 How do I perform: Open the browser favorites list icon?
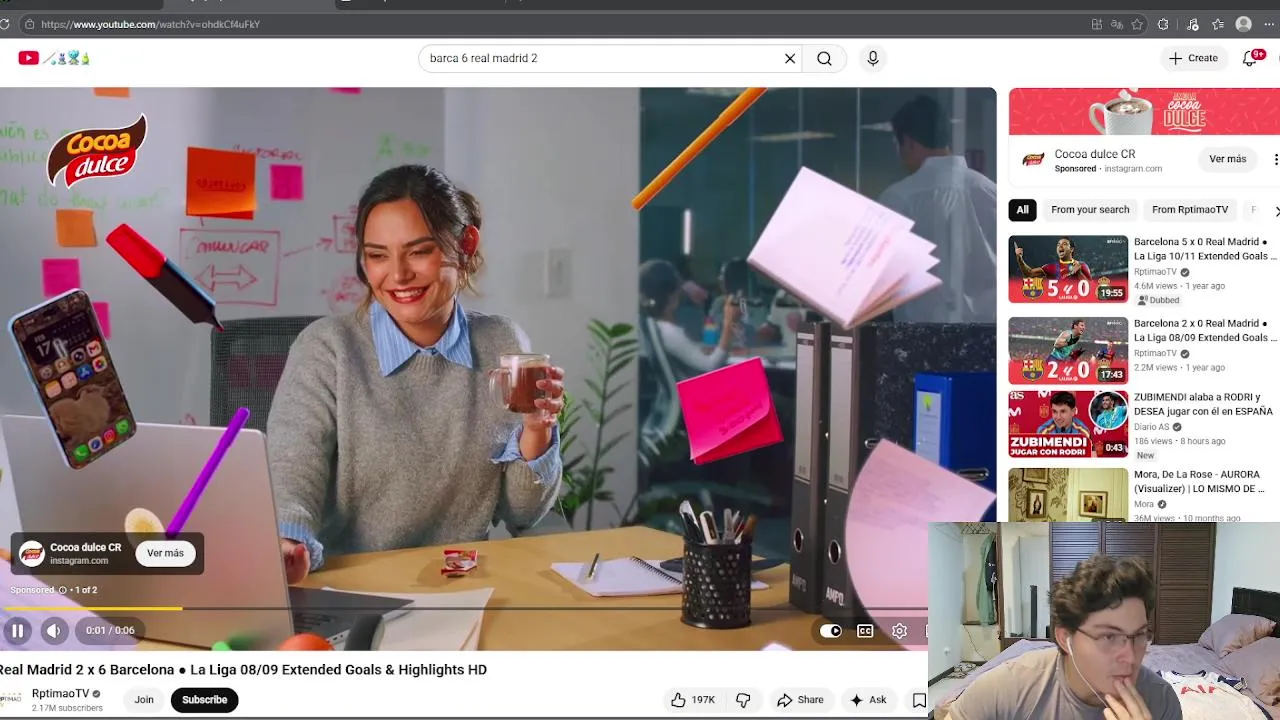(1218, 24)
